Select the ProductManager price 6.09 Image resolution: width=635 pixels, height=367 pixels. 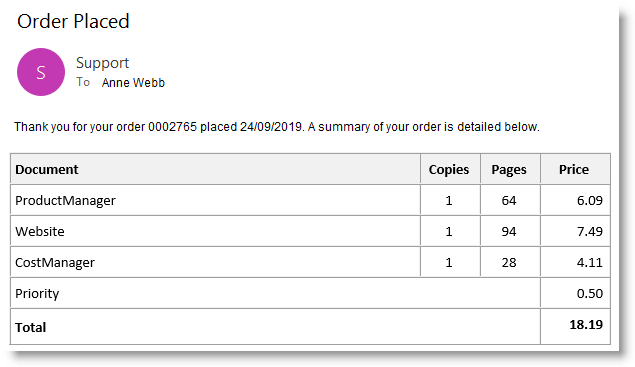[x=590, y=200]
